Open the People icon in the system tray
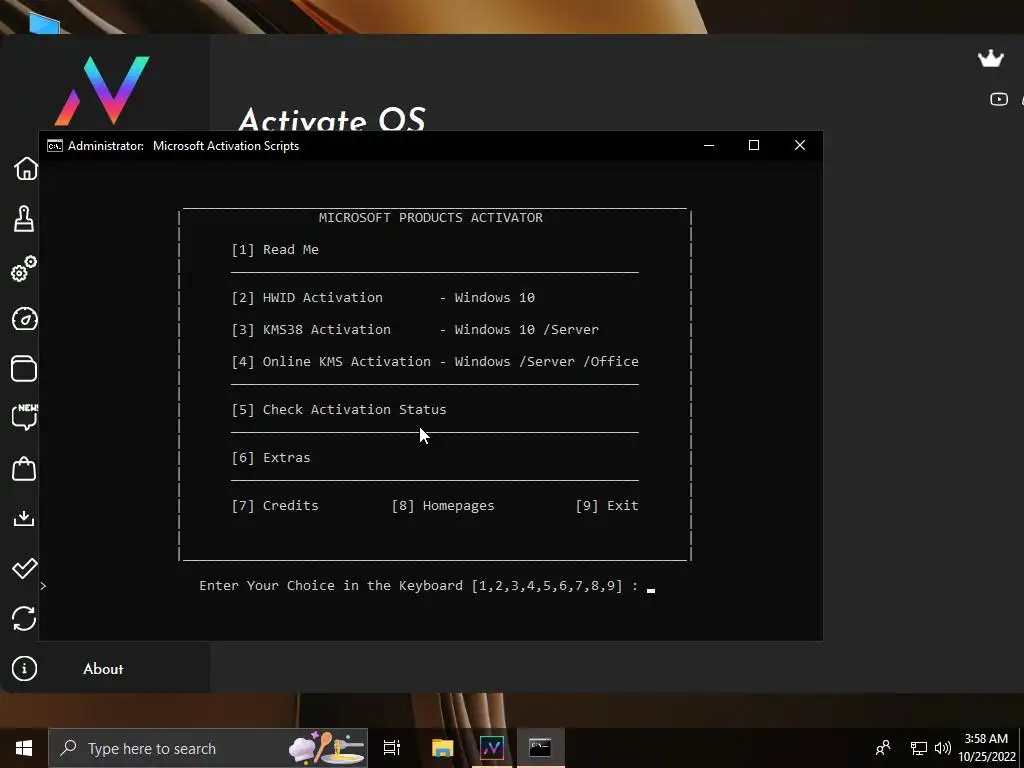Screen dimensions: 1024x768 click(x=883, y=747)
